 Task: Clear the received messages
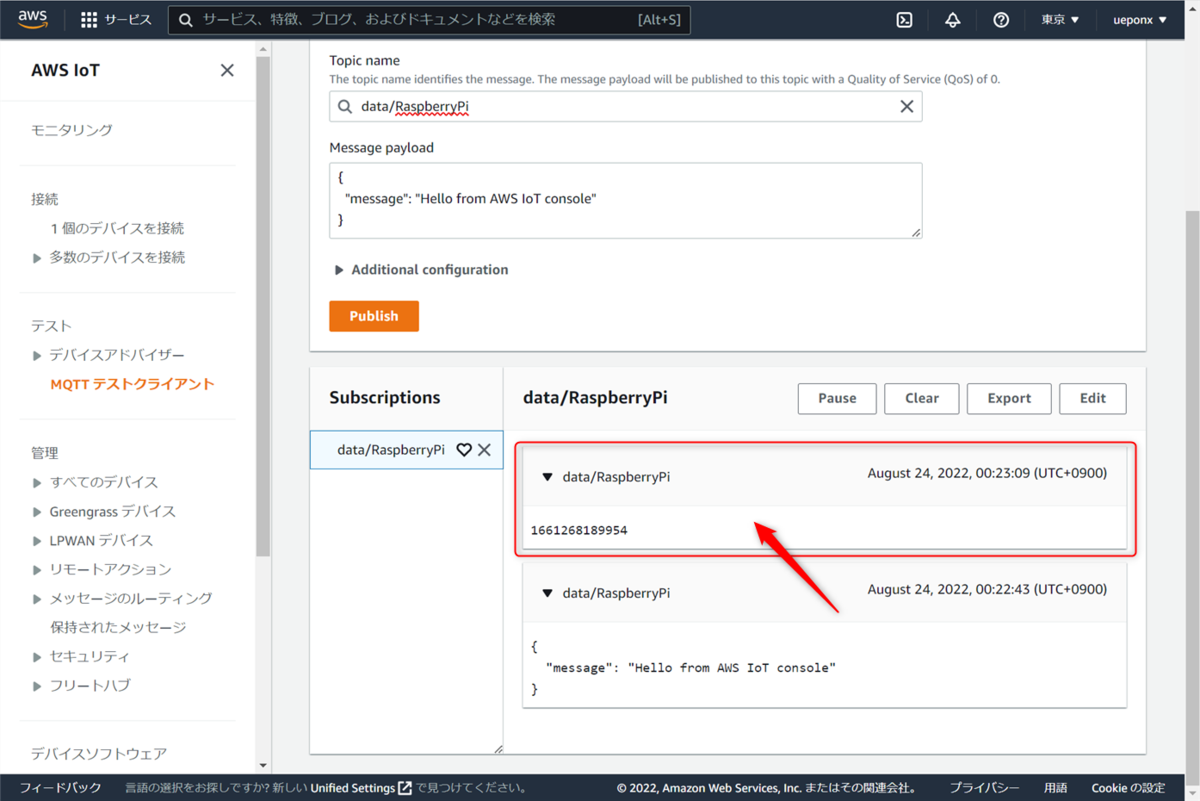click(922, 398)
